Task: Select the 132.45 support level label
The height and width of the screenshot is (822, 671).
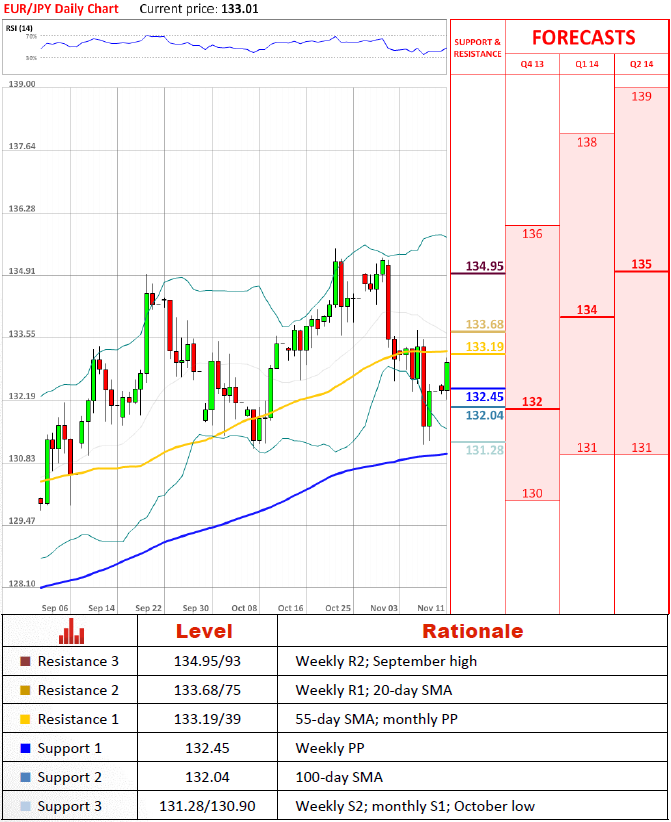Action: click(x=484, y=397)
